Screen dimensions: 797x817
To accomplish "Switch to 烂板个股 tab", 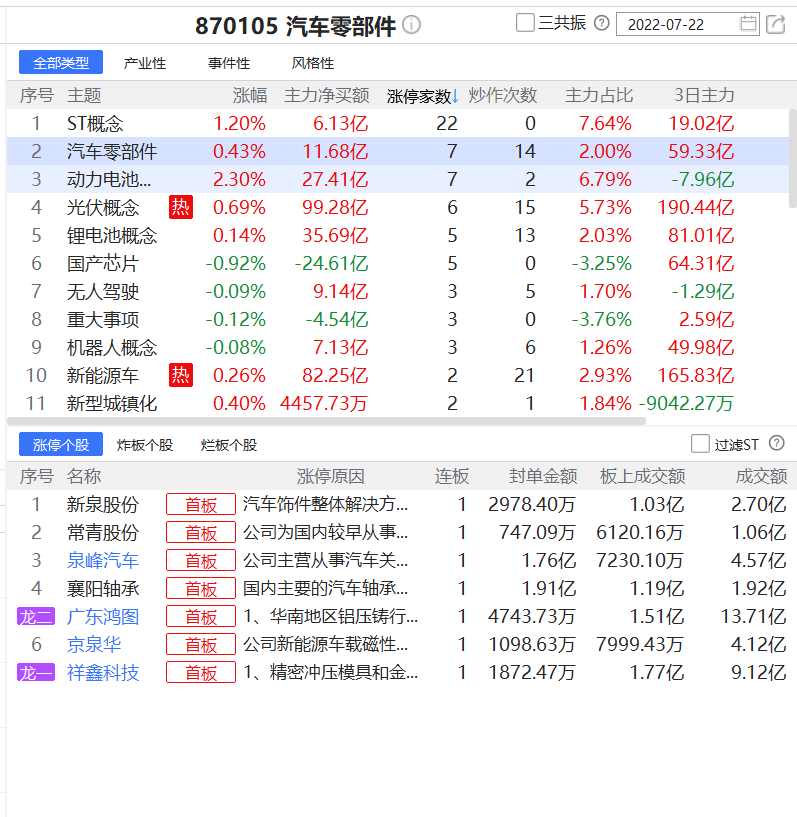I will 229,445.
